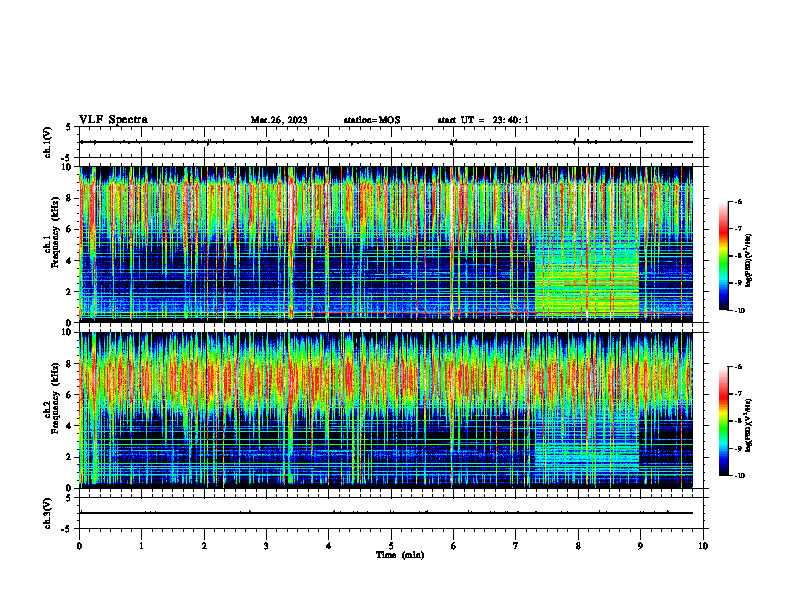
Task: Click the time axis tick label "5"
Action: (x=391, y=546)
